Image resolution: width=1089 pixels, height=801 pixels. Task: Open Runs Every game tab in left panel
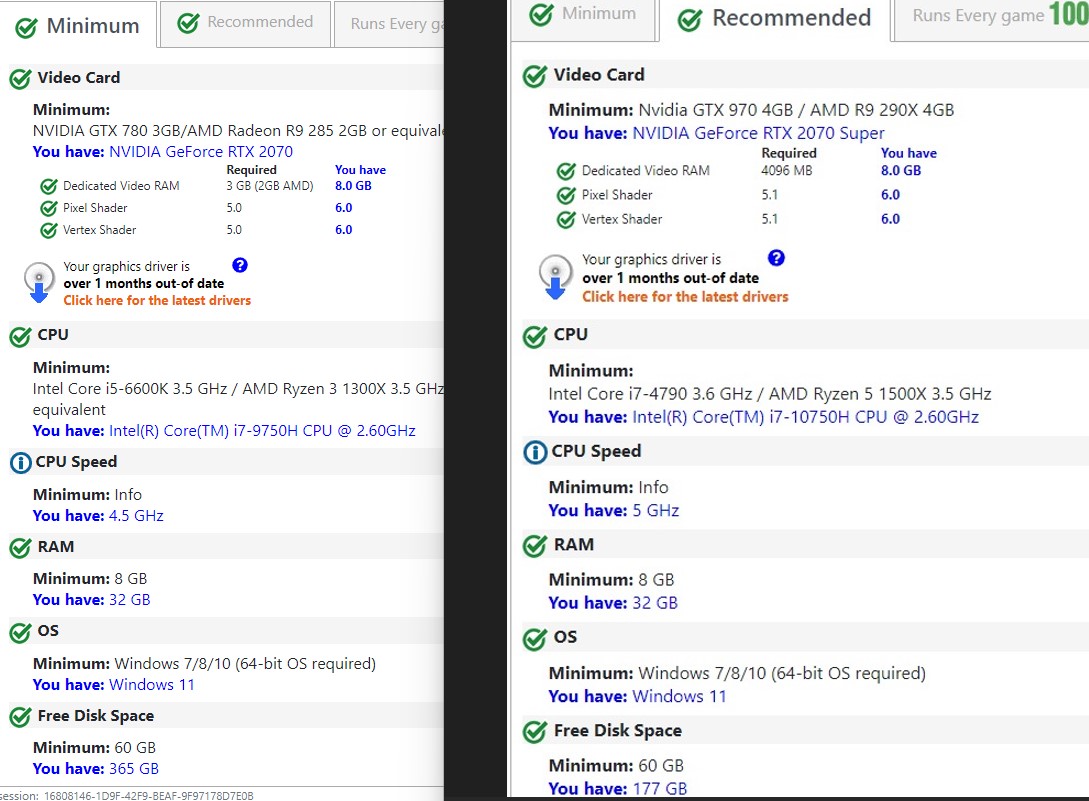[389, 24]
